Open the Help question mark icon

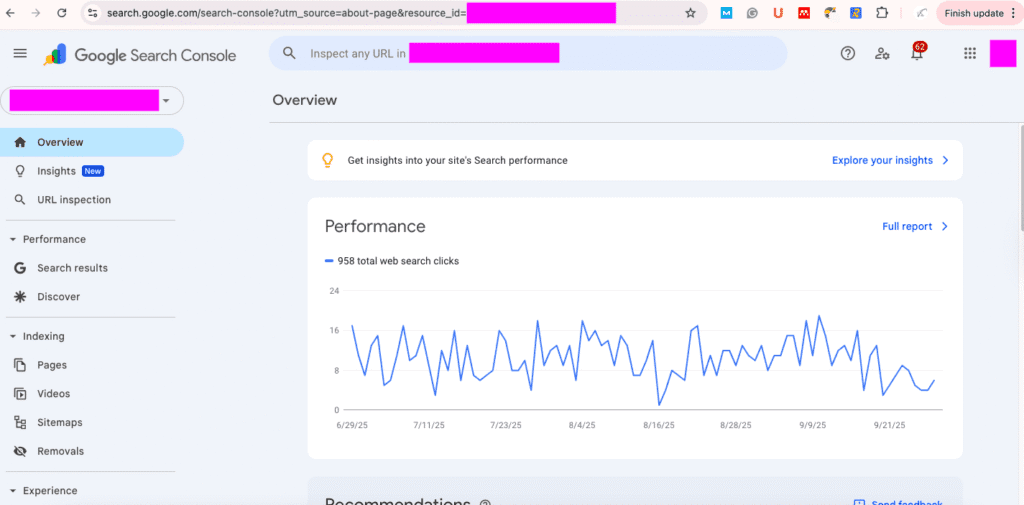tap(848, 54)
